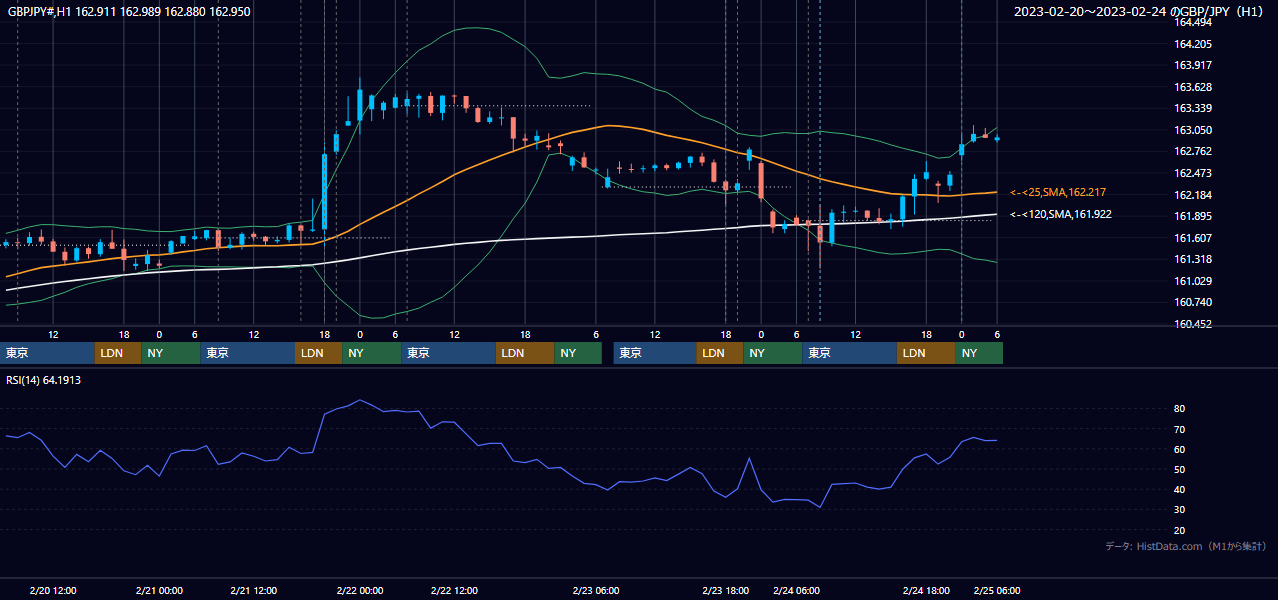Screen dimensions: 1278x600
Task: Select the 162.184 price axis label
Action: click(1193, 195)
